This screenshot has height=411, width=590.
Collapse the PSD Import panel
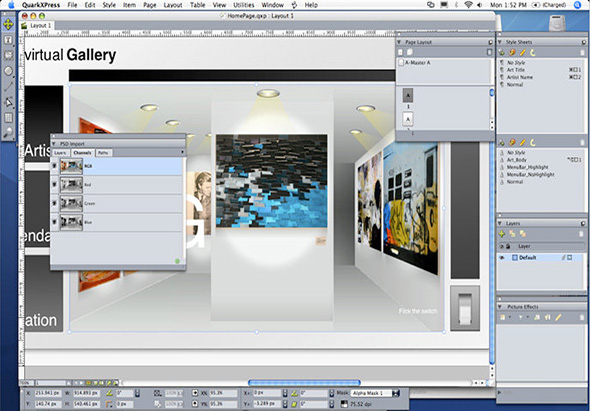[54, 144]
